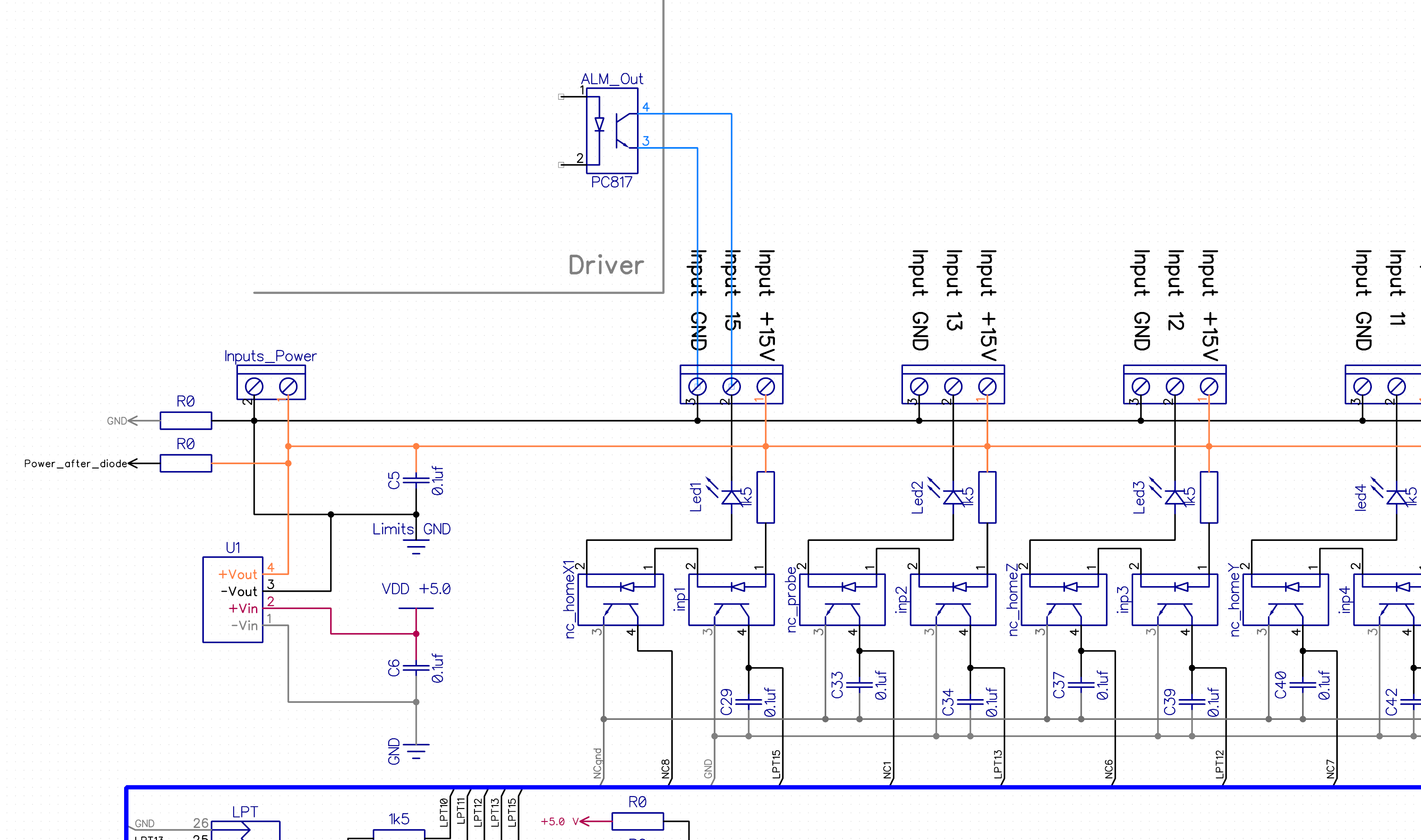The width and height of the screenshot is (1421, 840).
Task: Click the C6 capacitor symbol
Action: (x=416, y=667)
